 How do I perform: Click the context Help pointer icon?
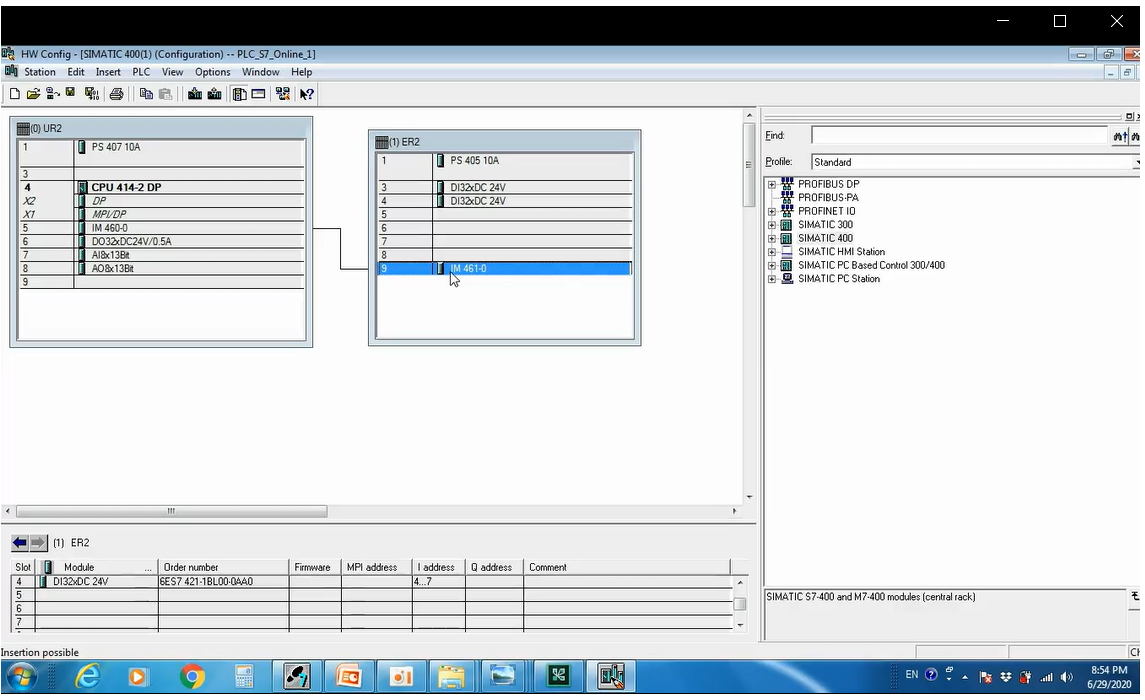307,94
